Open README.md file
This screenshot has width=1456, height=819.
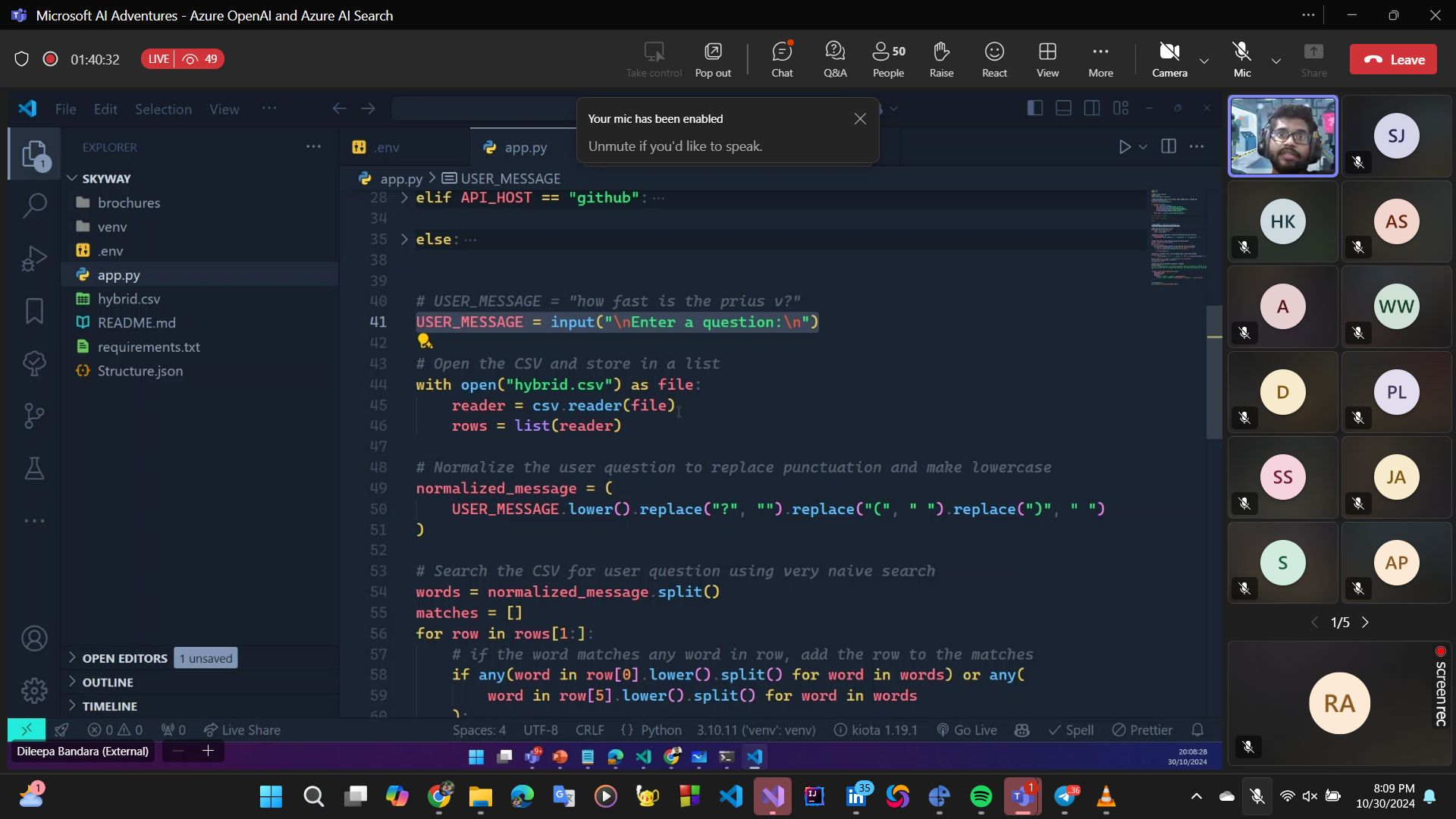point(136,322)
